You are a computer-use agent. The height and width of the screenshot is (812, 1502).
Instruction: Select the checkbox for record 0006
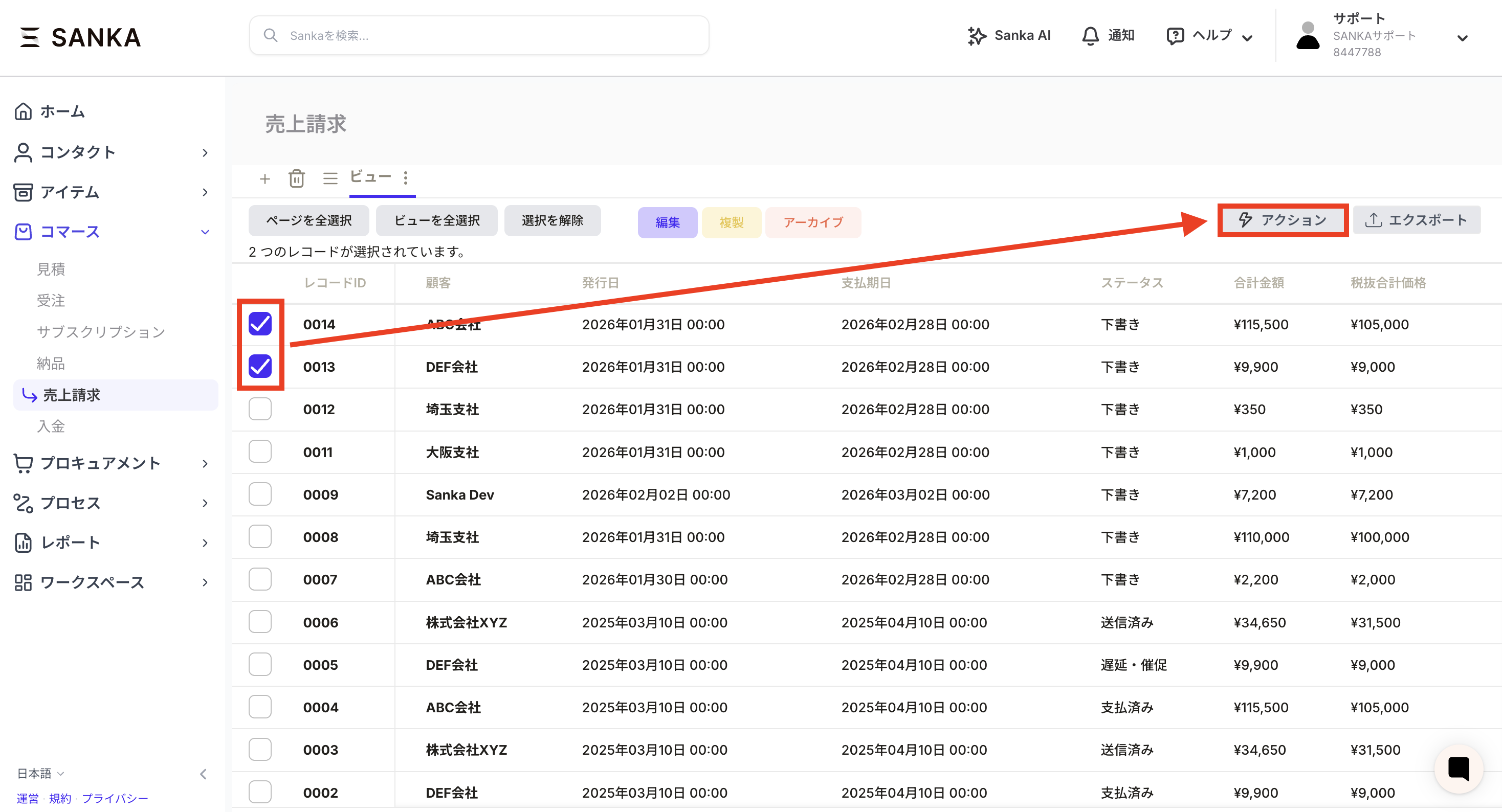click(x=260, y=622)
